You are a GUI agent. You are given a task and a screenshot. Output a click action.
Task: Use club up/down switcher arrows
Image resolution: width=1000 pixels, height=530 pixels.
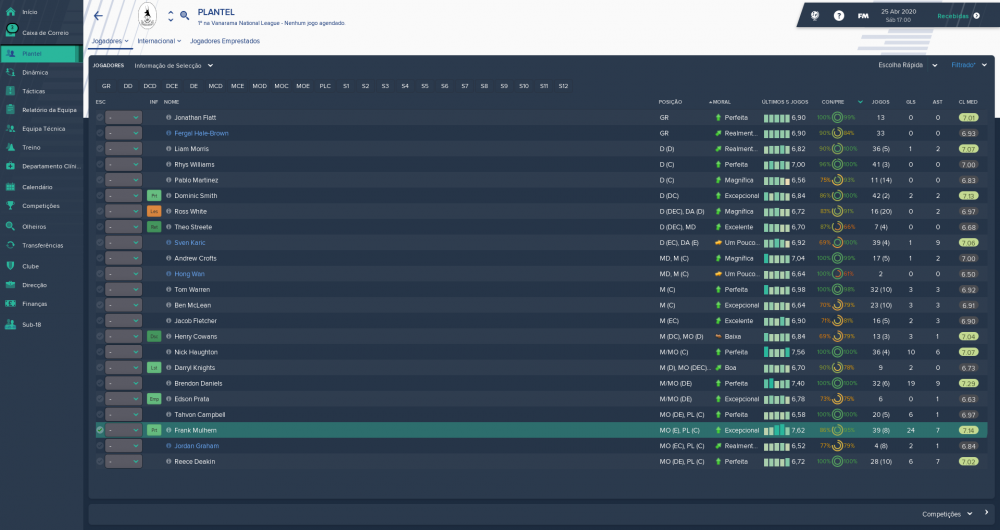(x=170, y=16)
